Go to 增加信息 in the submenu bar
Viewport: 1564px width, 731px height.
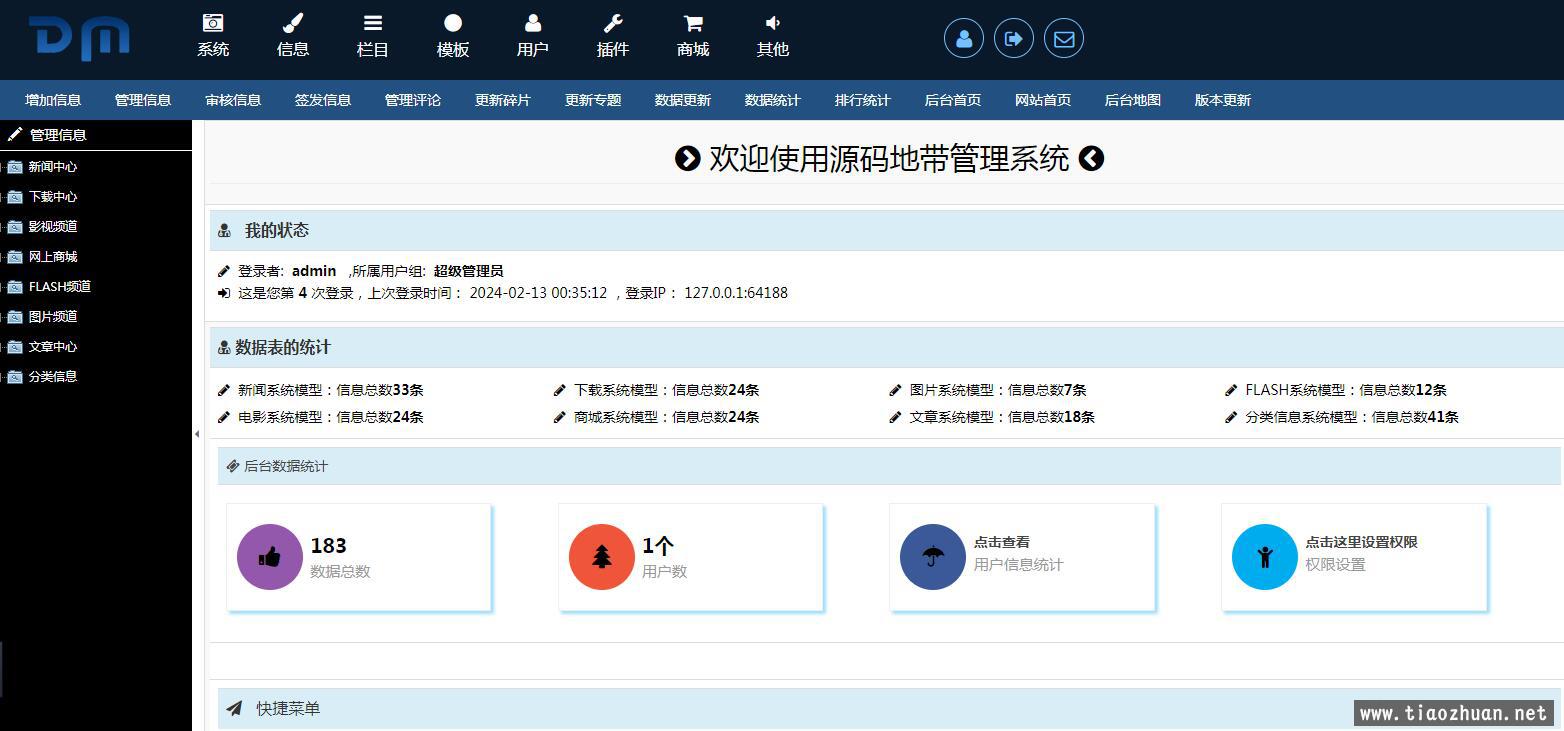53,100
